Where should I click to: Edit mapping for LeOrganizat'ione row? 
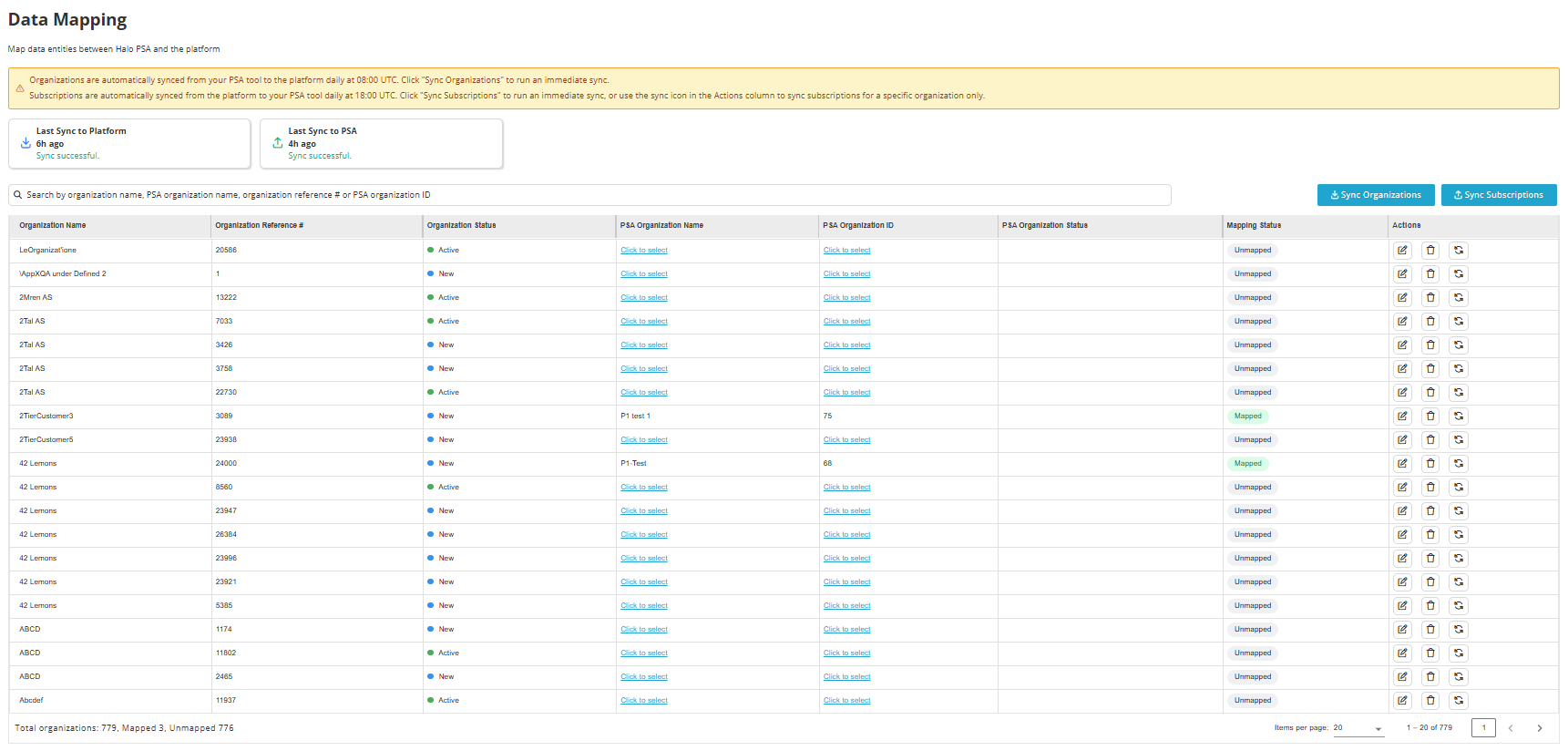point(1402,250)
